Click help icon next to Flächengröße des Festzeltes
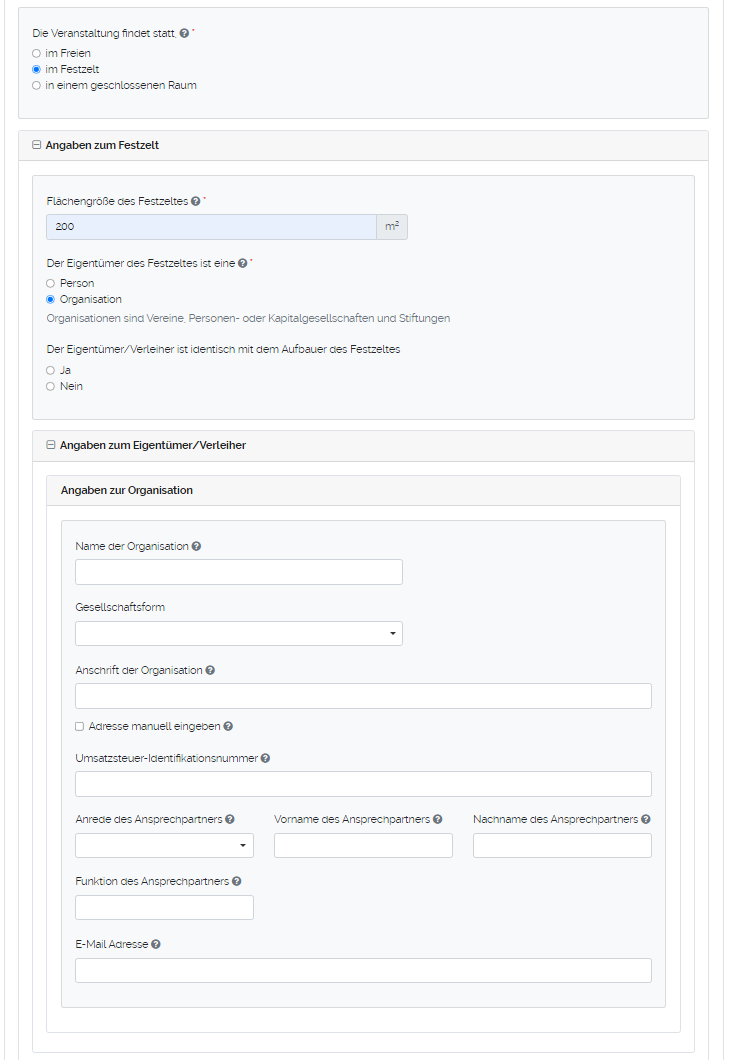Screen dimensions: 730x1060 coord(197,199)
